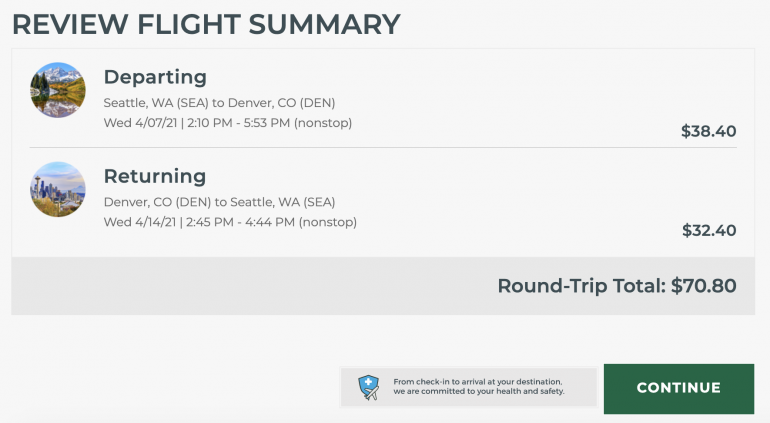Click the Seattle to Denver route text

(219, 103)
